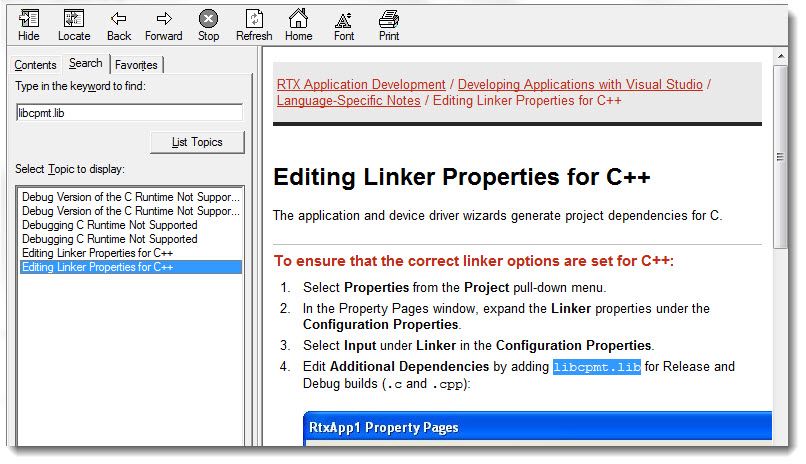
Task: Open the Font options icon
Action: click(x=344, y=24)
